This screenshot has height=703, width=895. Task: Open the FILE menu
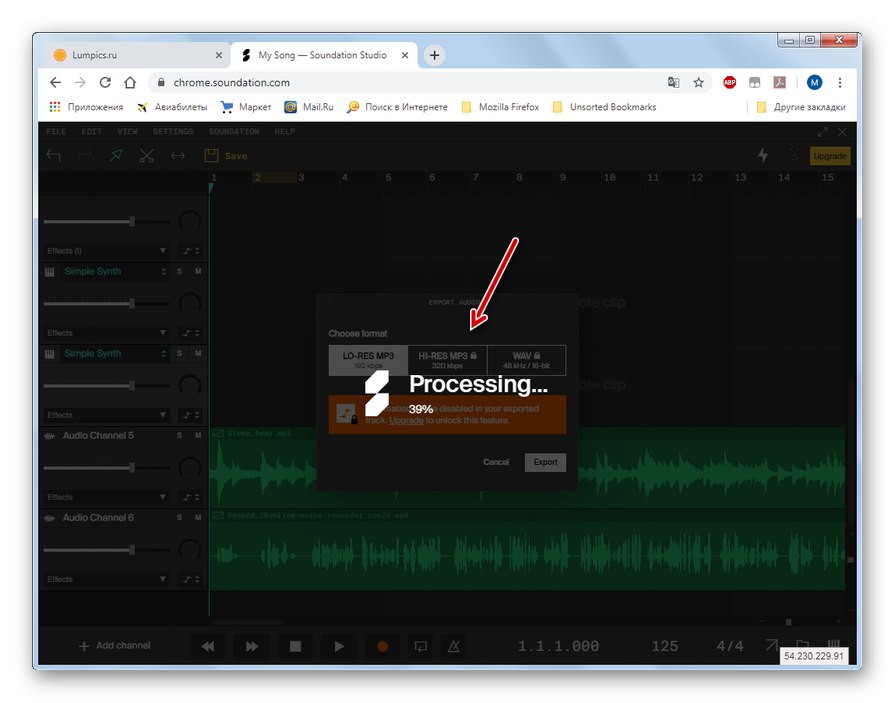click(x=56, y=132)
